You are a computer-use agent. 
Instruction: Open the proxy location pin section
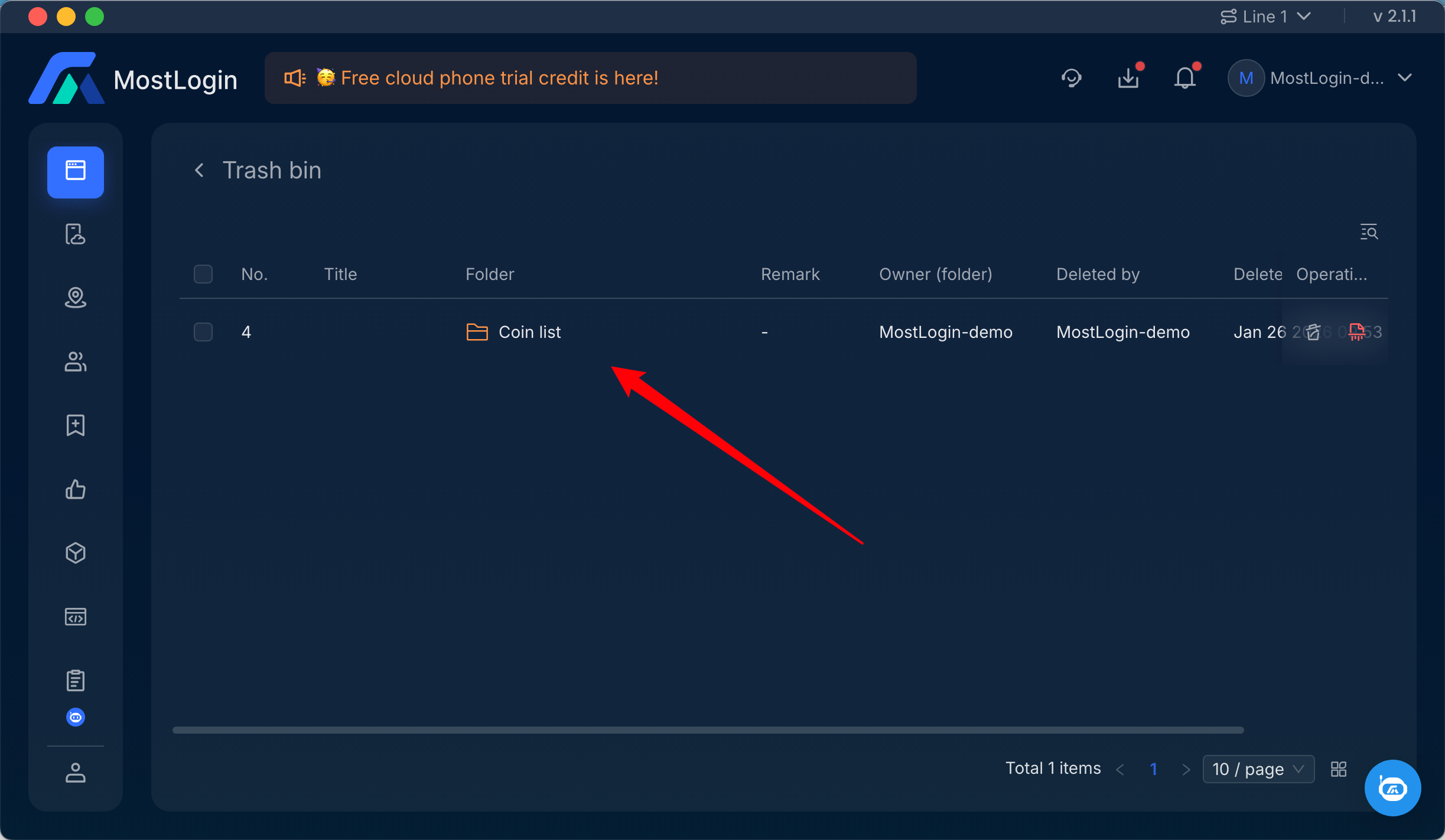pos(76,298)
